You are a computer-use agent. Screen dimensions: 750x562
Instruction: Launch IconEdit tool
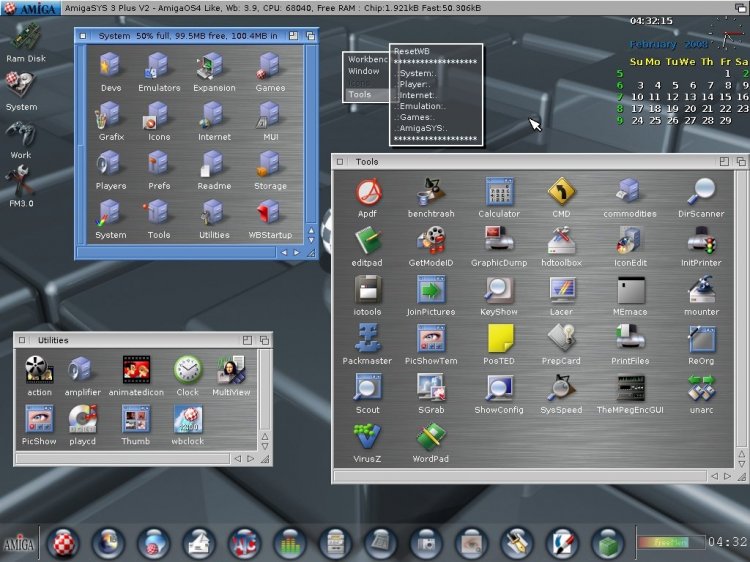(x=629, y=241)
